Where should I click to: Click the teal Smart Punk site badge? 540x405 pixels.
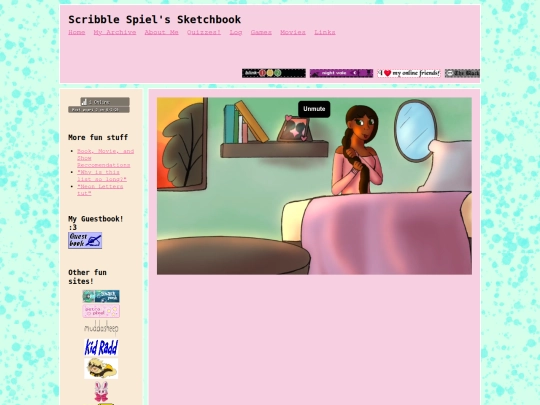[x=101, y=296]
